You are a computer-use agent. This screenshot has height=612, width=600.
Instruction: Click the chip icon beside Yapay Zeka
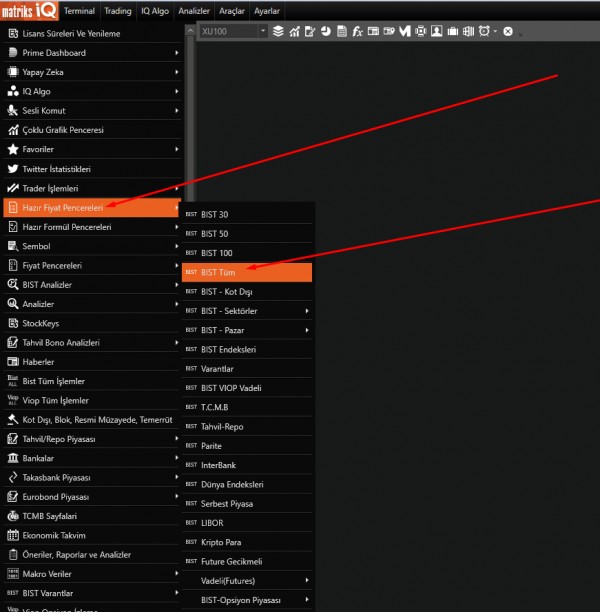click(x=13, y=72)
